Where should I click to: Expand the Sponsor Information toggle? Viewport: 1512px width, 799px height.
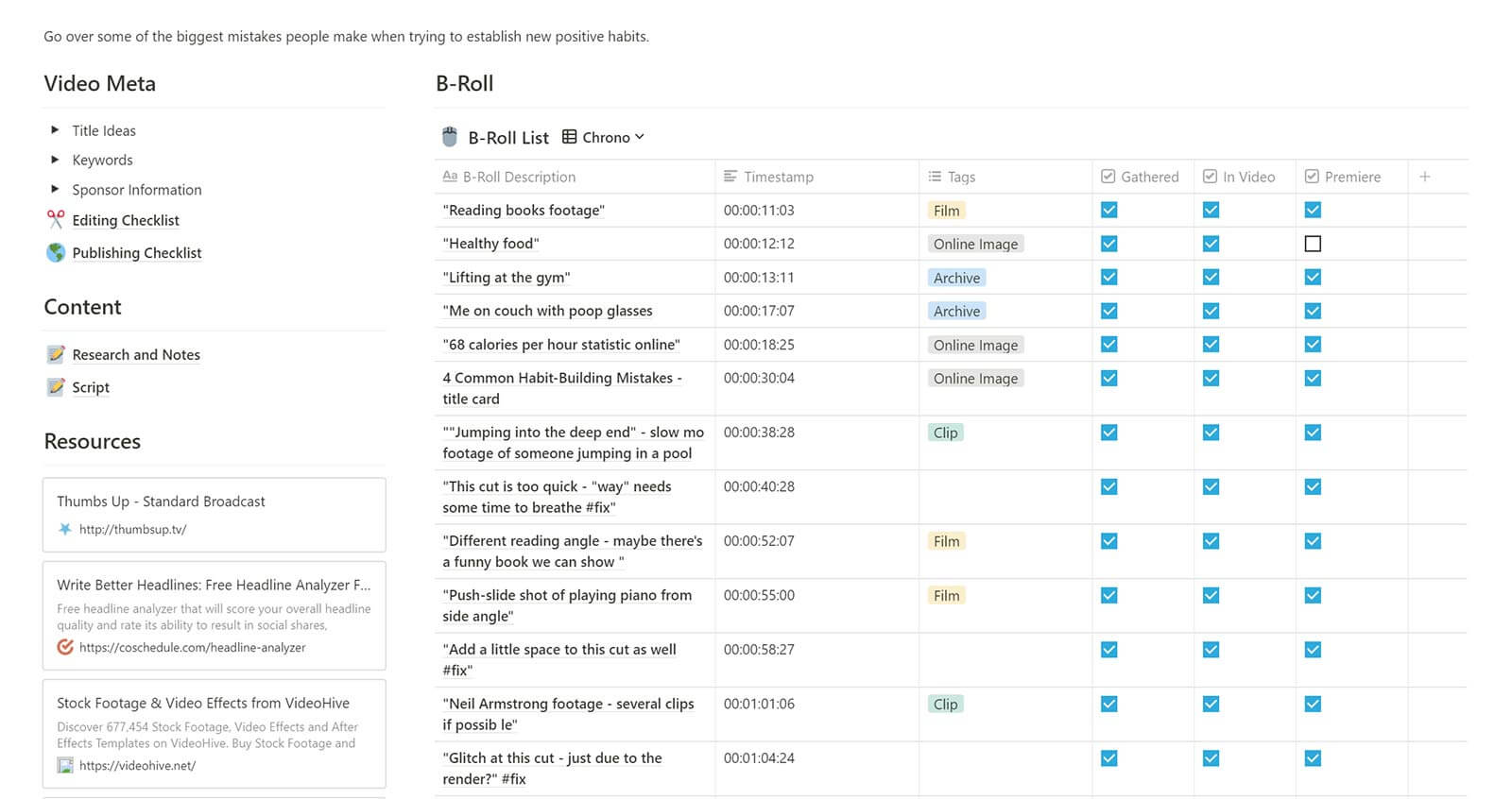[x=55, y=189]
